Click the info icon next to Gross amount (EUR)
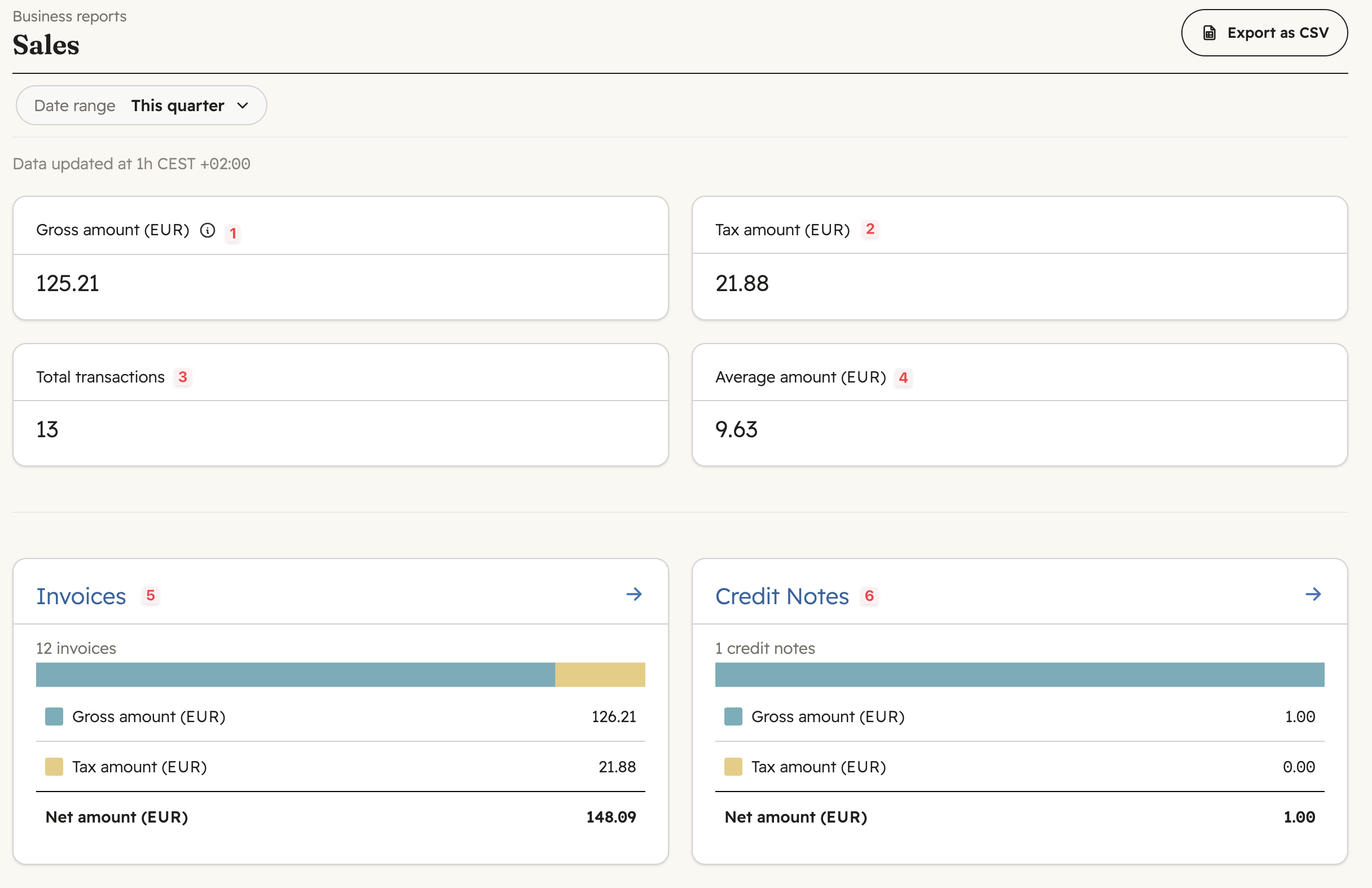 tap(208, 230)
